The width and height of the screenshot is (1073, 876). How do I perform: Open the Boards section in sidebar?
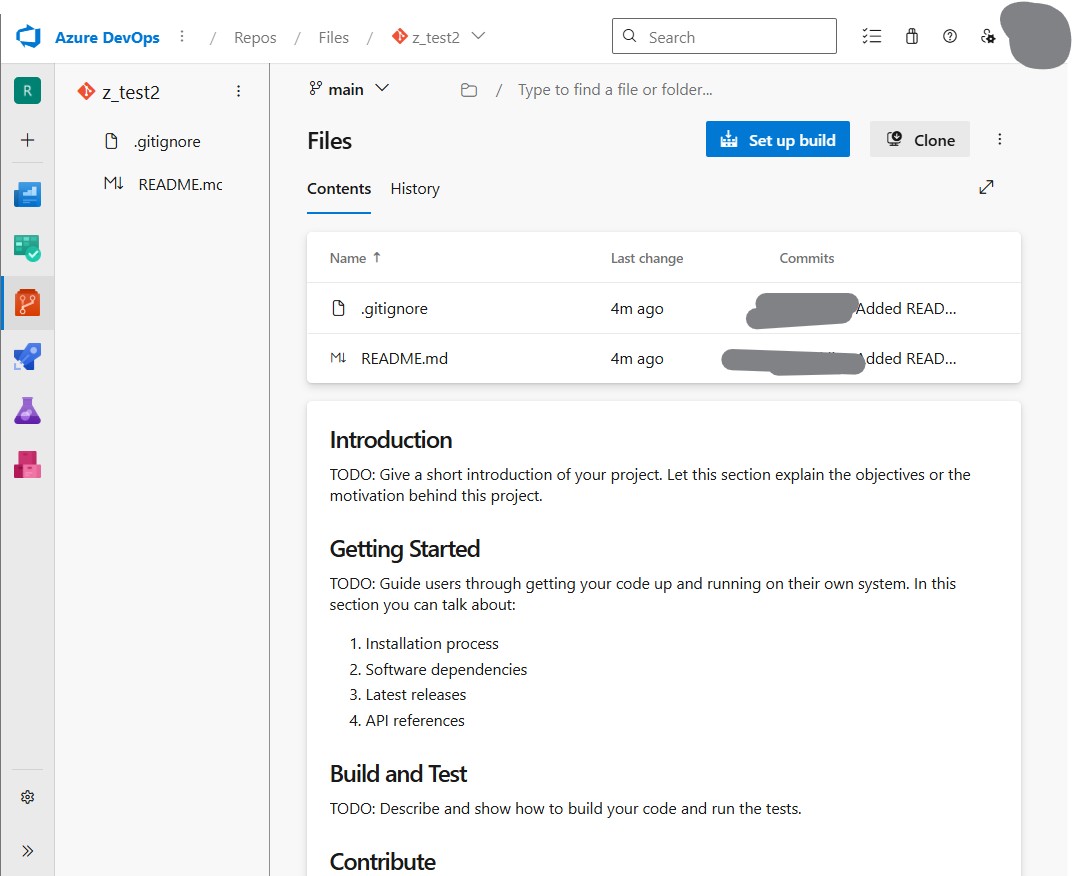[27, 248]
